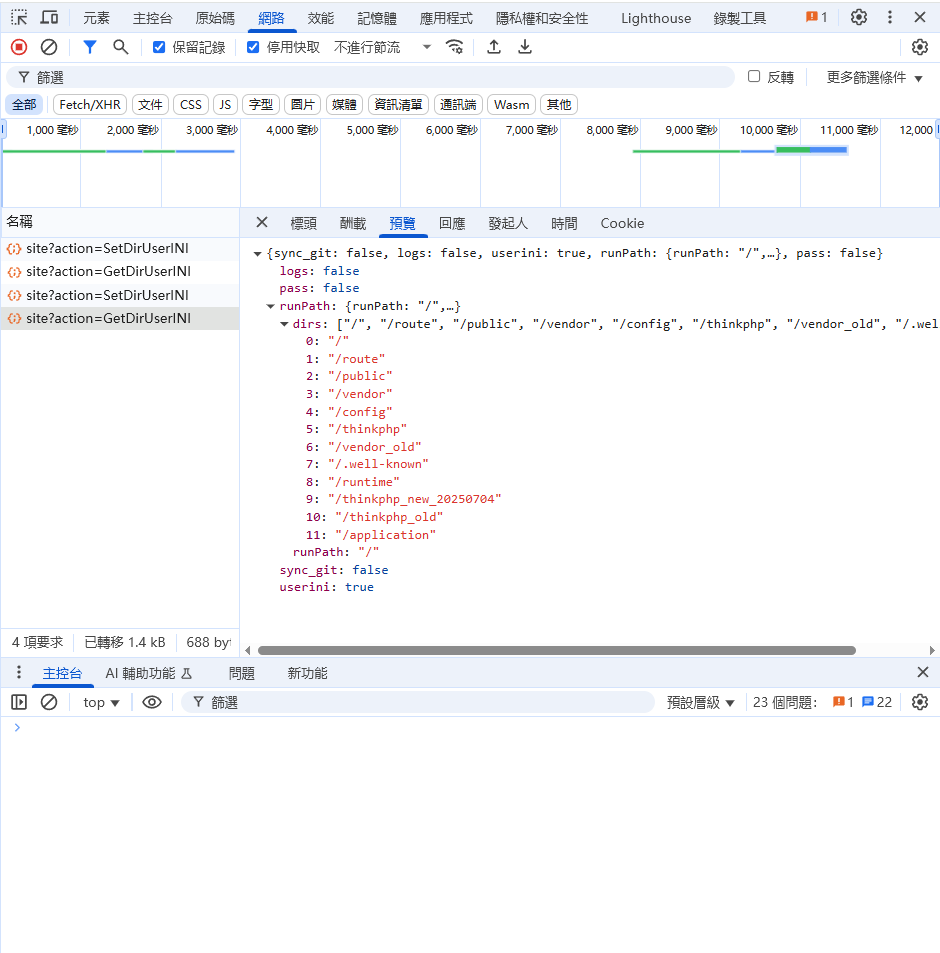Image resolution: width=940 pixels, height=953 pixels.
Task: Click the inspect element selector icon
Action: (19, 18)
